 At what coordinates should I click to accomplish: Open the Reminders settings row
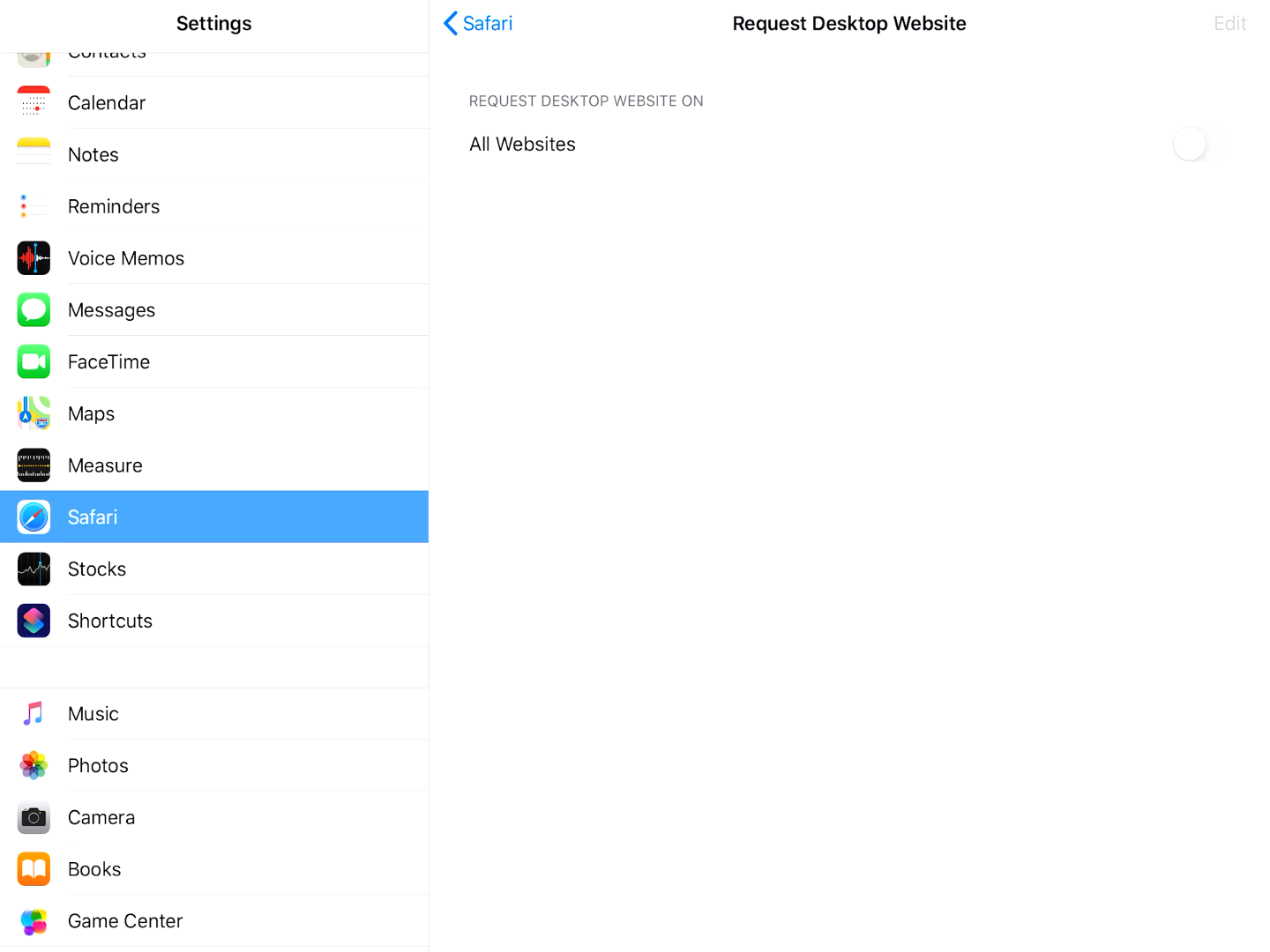coord(214,206)
